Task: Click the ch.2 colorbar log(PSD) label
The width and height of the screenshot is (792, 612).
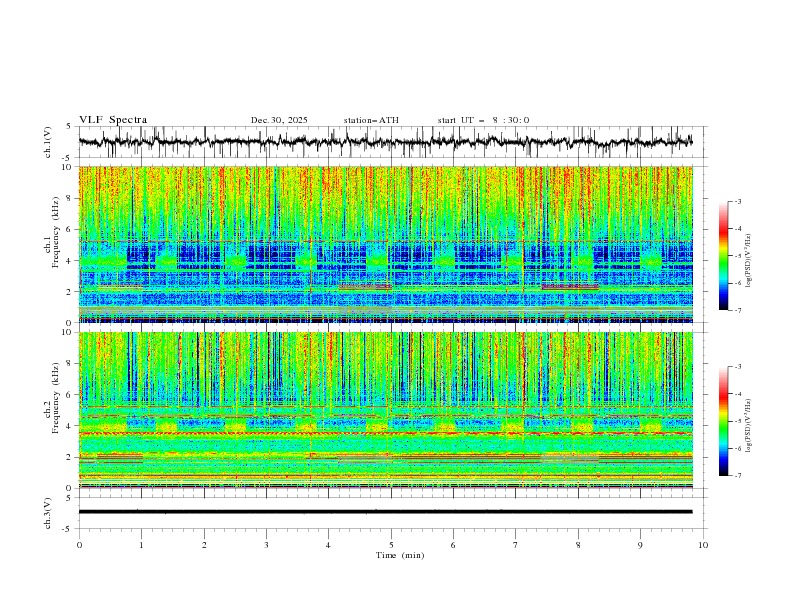Action: pyautogui.click(x=749, y=425)
